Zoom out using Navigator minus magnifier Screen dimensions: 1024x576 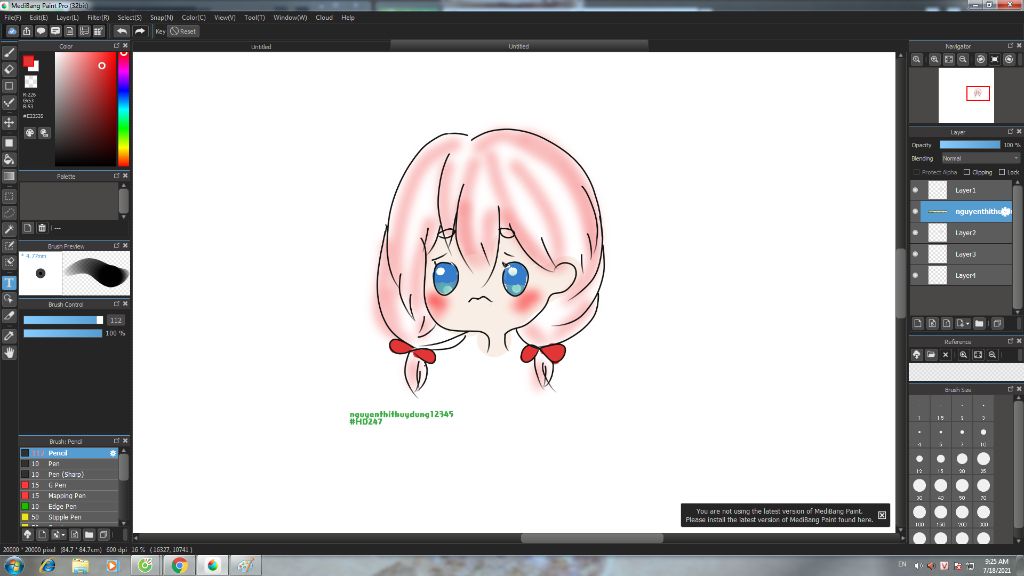tap(963, 59)
